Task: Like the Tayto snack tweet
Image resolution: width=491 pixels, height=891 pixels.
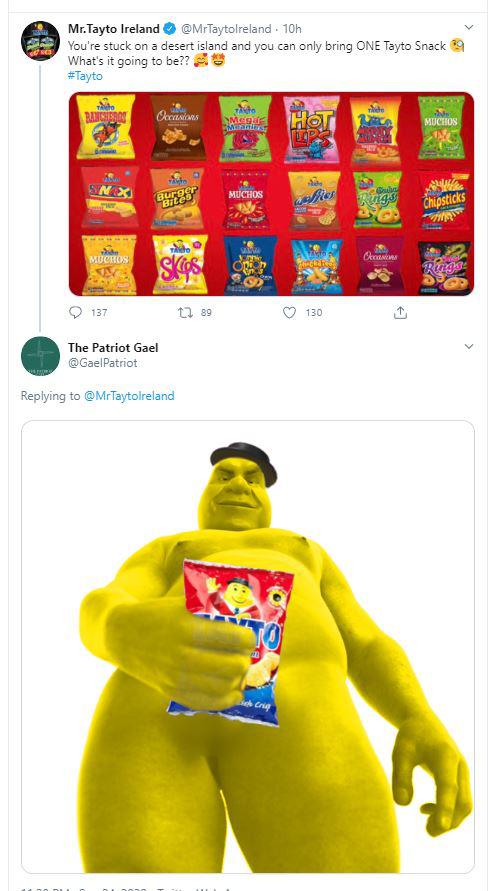Action: tap(289, 313)
